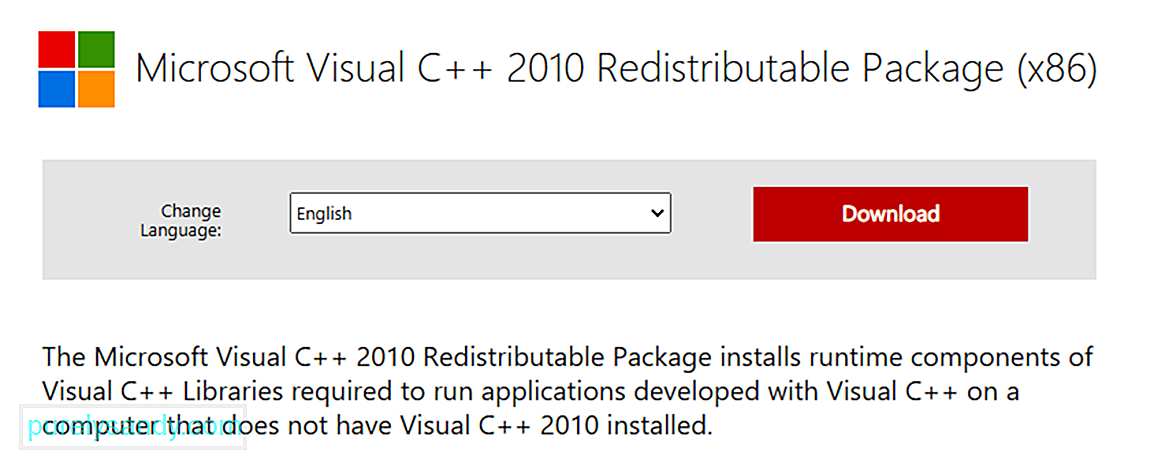Viewport: 1169px width, 460px height.
Task: Click the Microsoft four-square logo
Action: point(77,69)
